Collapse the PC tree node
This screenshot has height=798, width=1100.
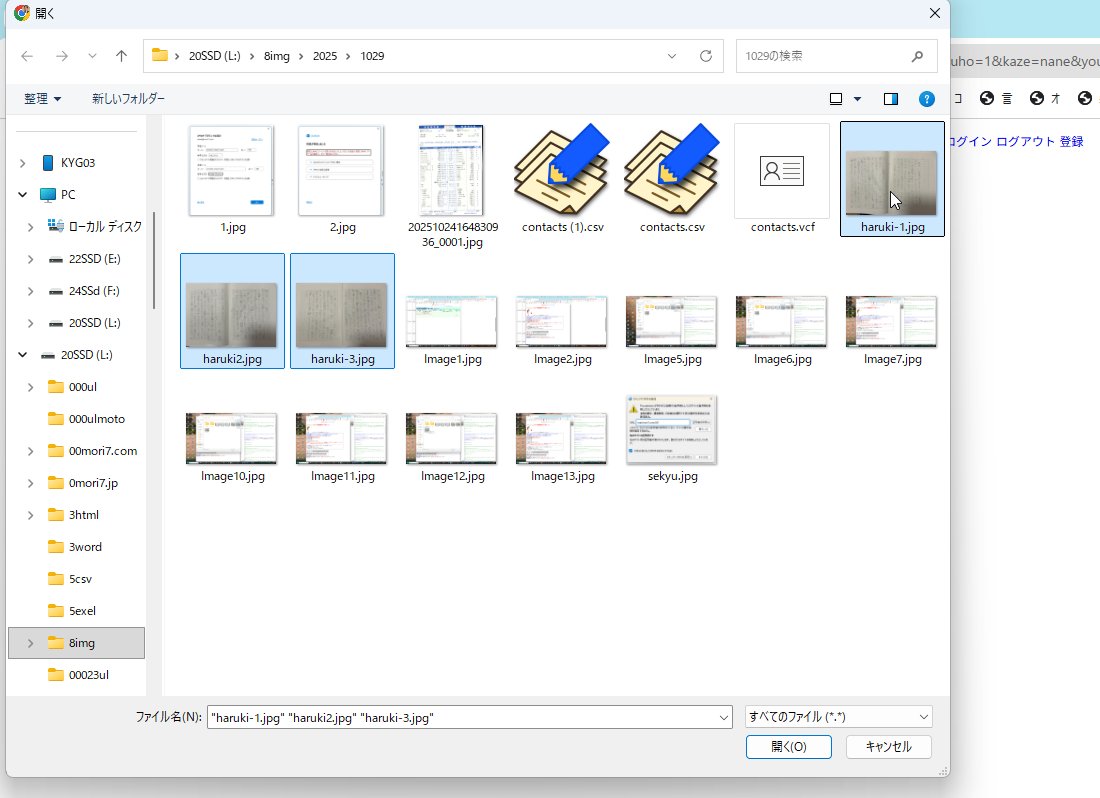click(x=23, y=195)
